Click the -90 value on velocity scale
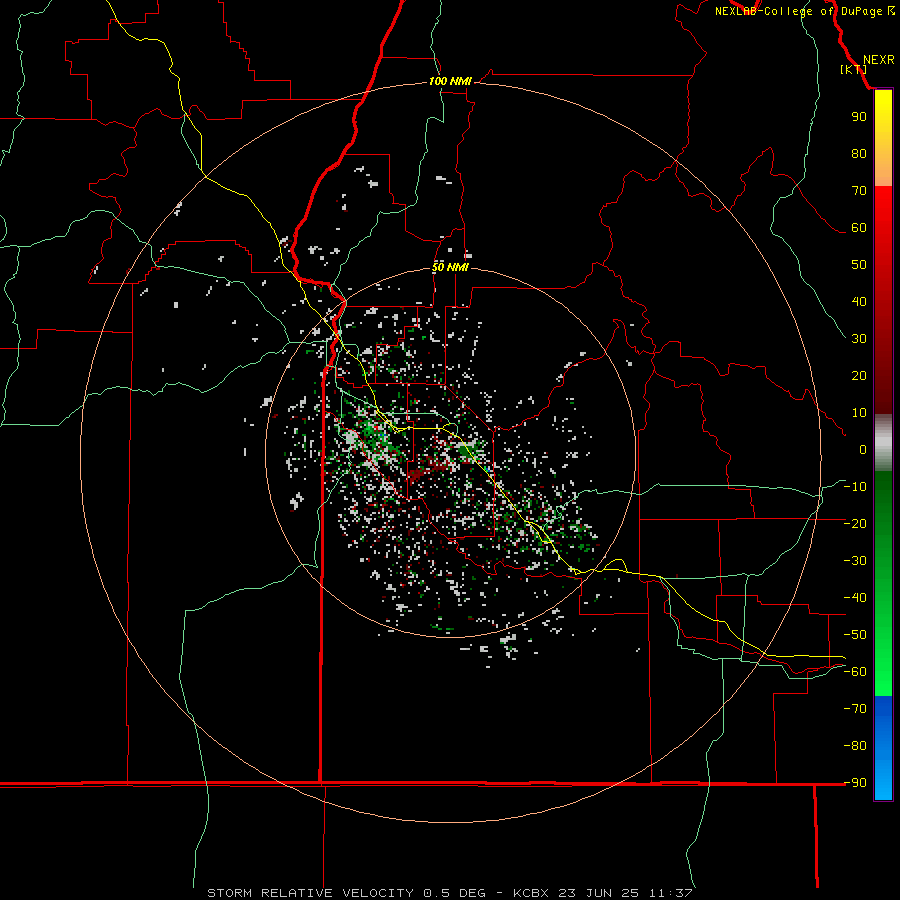Viewport: 900px width, 900px height. pyautogui.click(x=855, y=783)
